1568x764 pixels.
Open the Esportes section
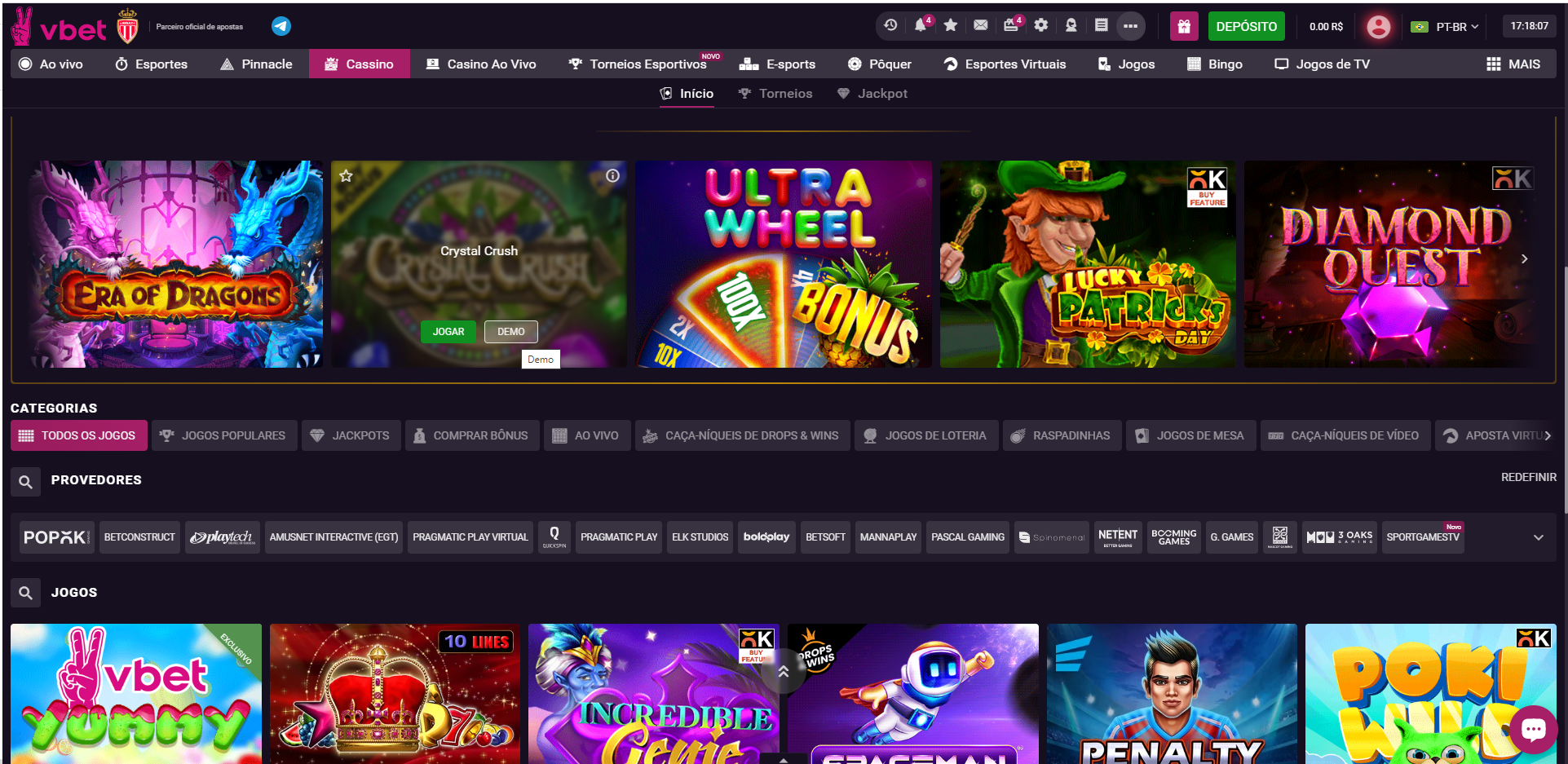tap(152, 64)
